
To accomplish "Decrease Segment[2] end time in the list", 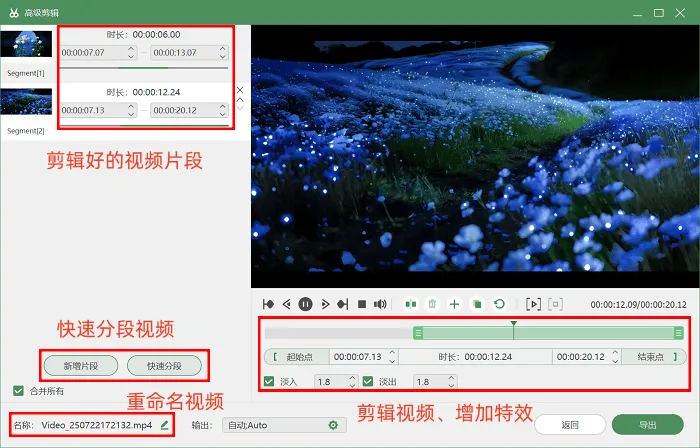I will (x=222, y=114).
